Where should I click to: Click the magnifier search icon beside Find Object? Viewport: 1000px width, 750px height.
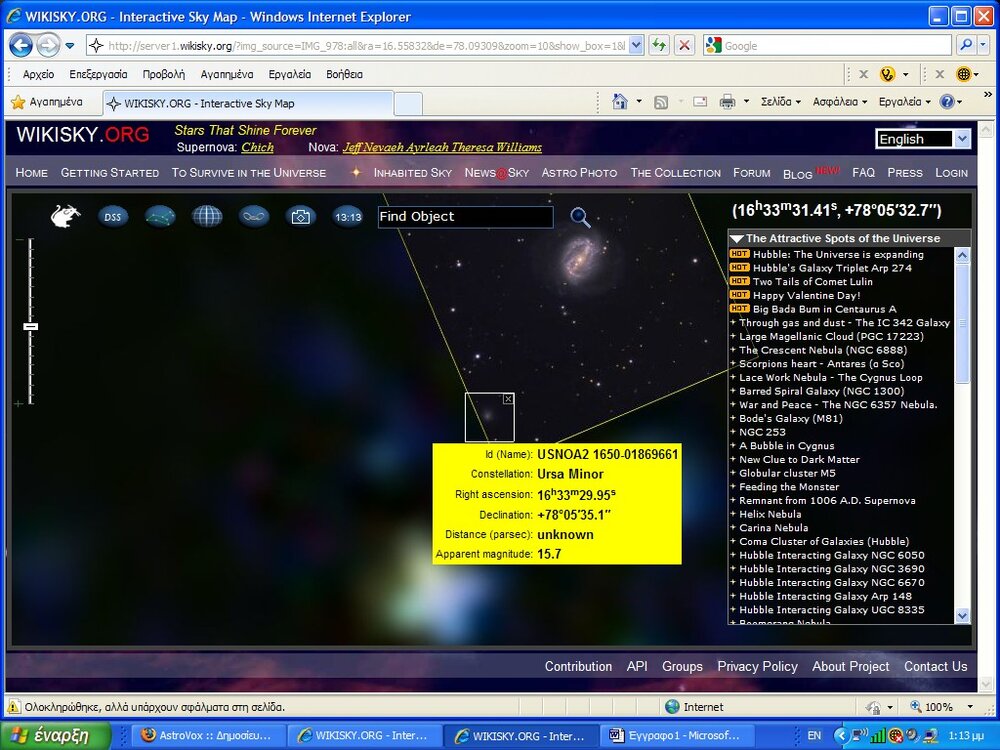coord(580,217)
